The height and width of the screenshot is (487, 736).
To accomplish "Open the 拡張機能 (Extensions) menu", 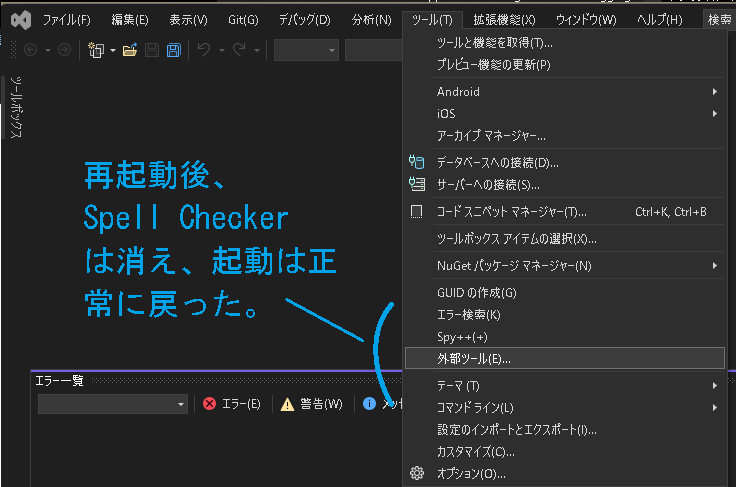I will (x=504, y=20).
